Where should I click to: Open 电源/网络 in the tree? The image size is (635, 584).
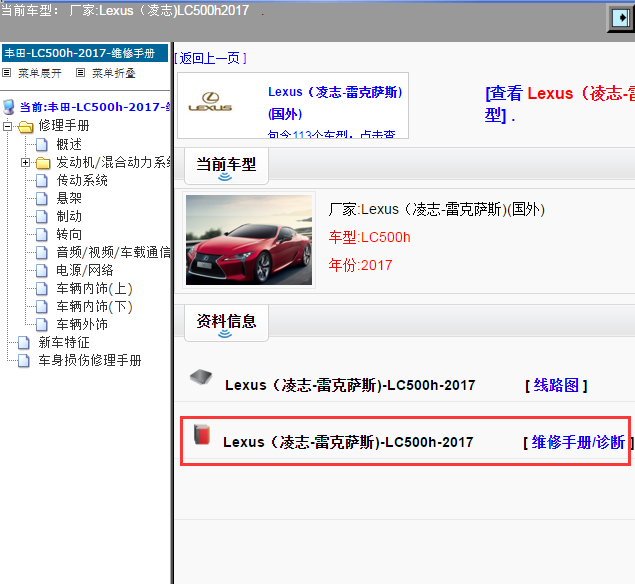pyautogui.click(x=85, y=271)
